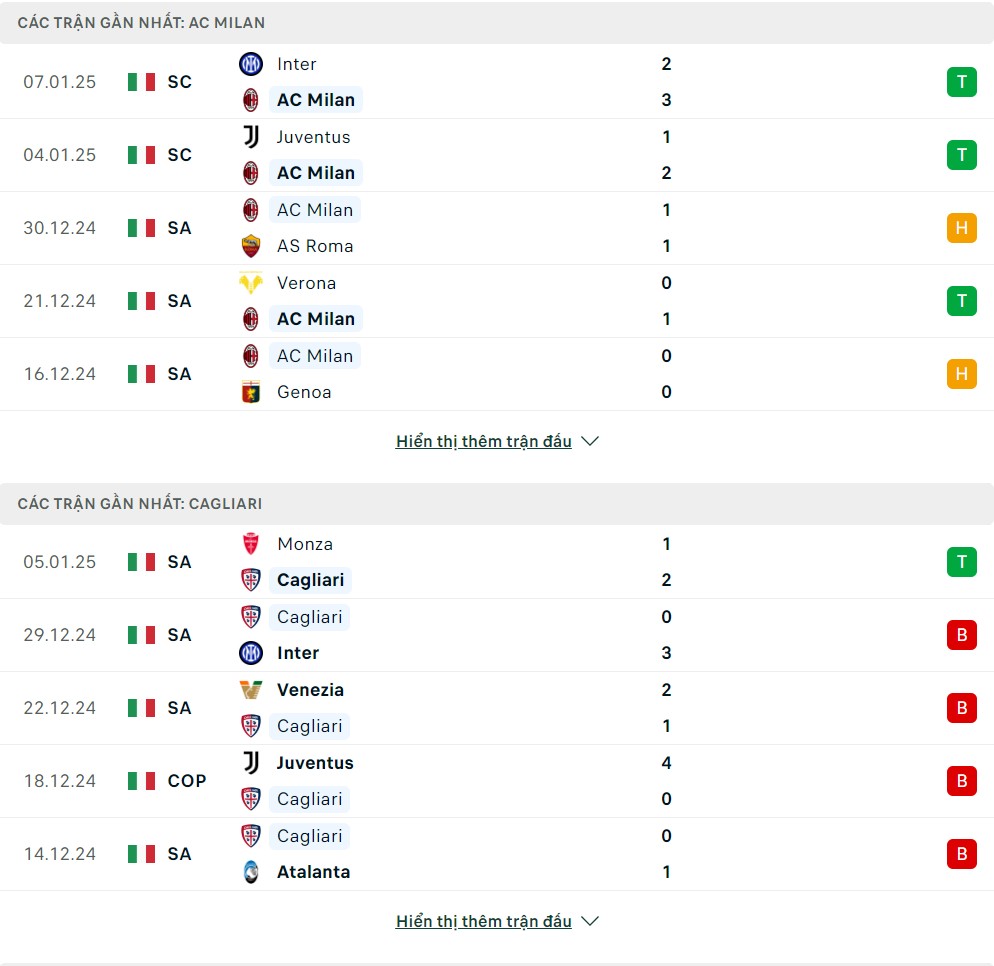Screen dimensions: 994x966
Task: Click the Venezia team logo
Action: 251,690
